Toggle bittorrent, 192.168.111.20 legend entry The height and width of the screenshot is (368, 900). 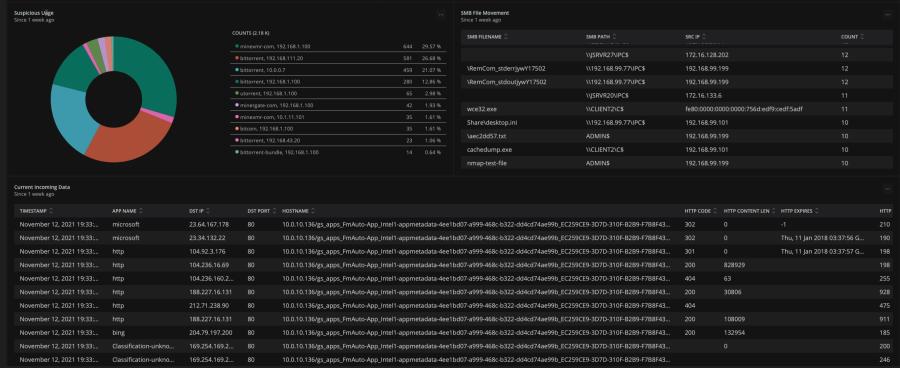tap(338, 58)
